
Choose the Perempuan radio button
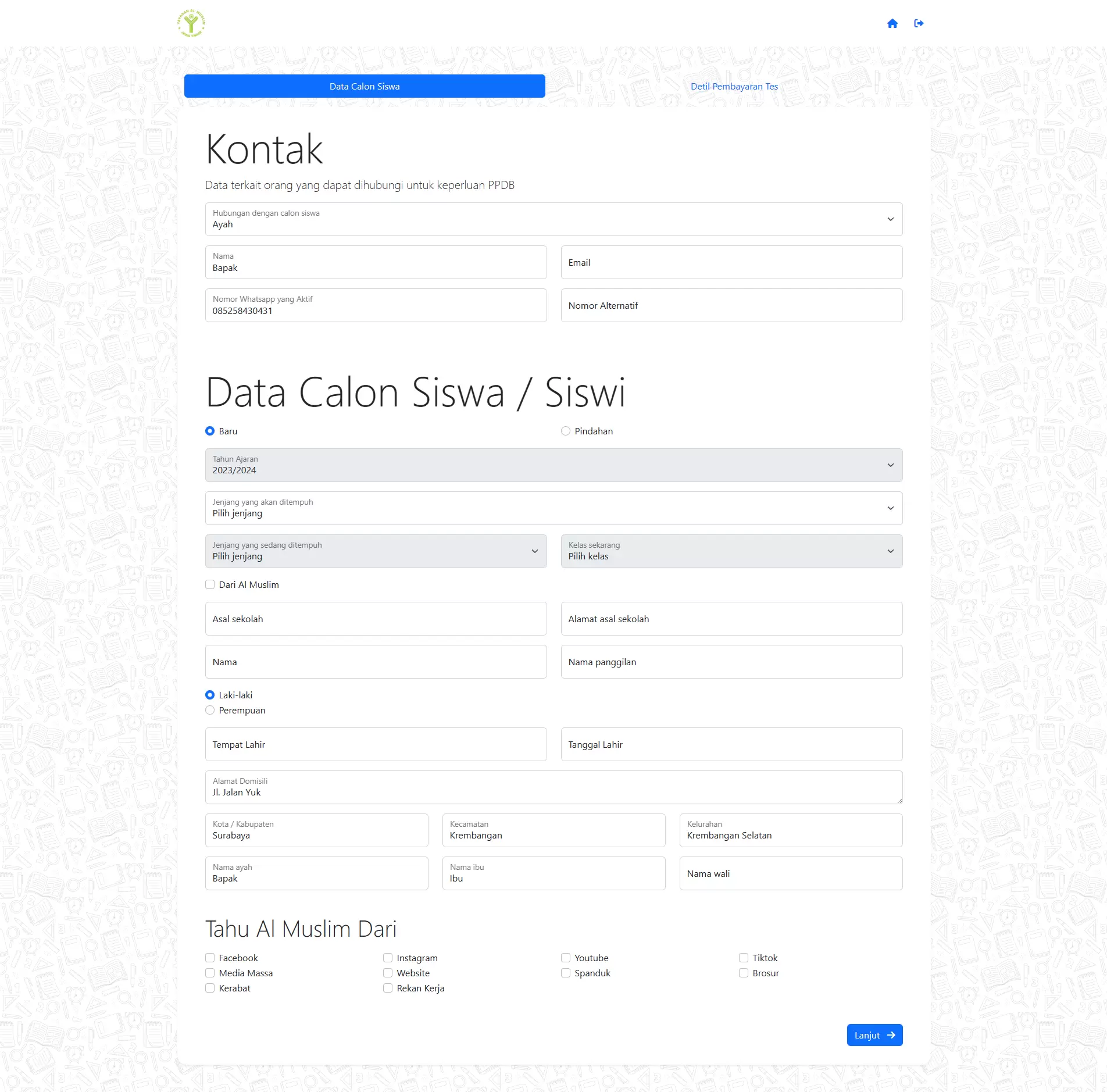point(210,710)
